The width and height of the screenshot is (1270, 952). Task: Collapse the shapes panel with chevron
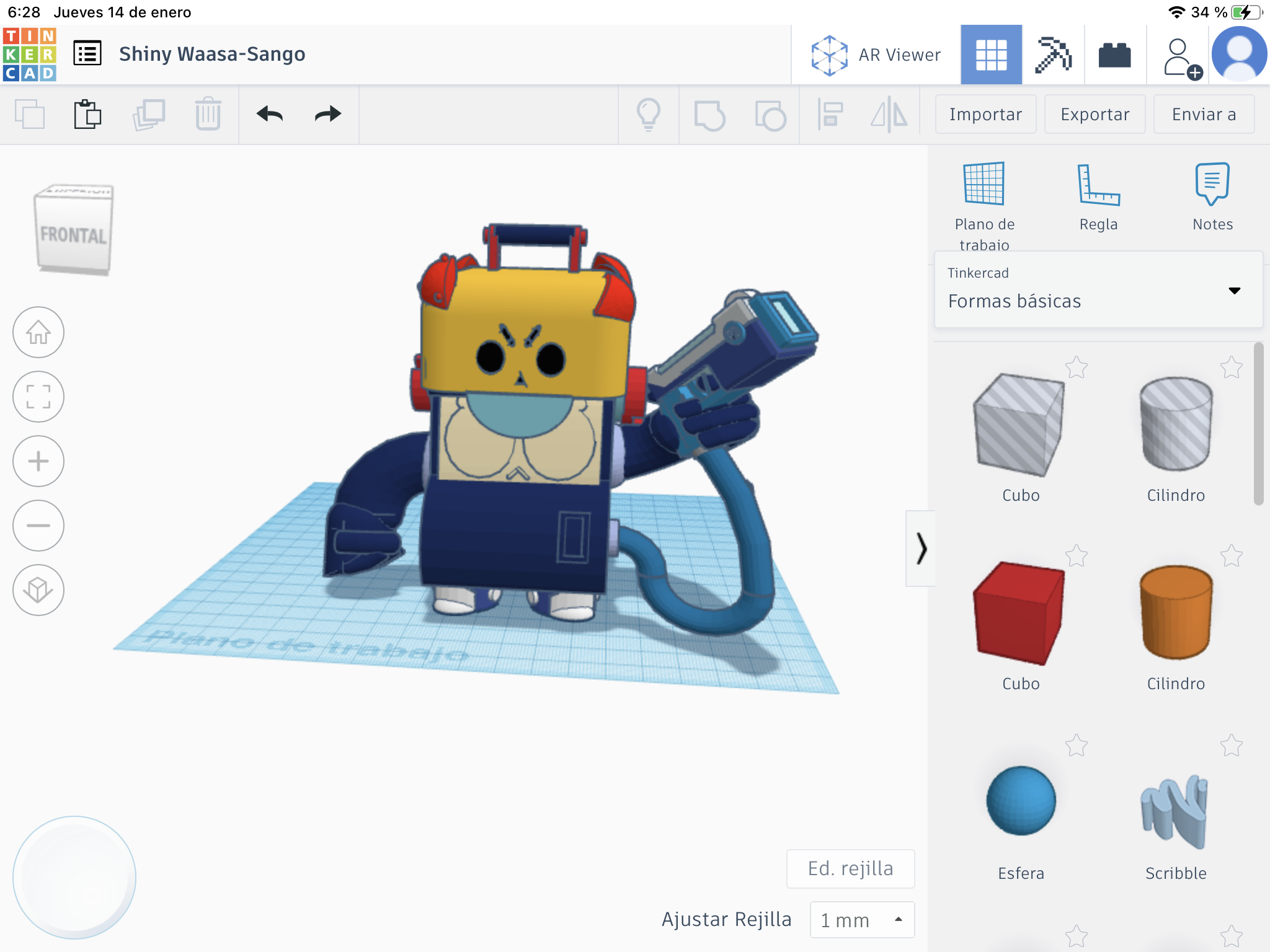point(921,549)
